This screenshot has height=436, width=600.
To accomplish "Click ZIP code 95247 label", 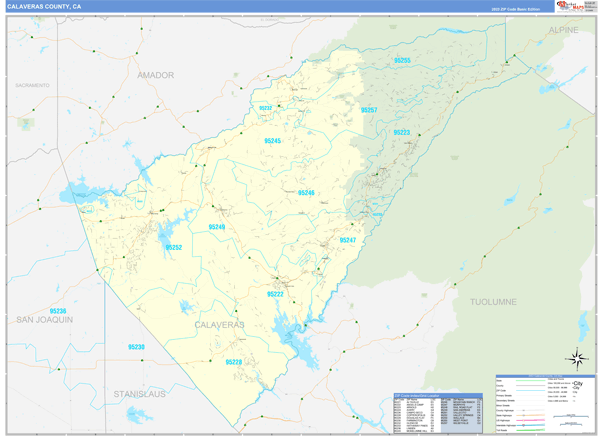I will click(x=347, y=240).
